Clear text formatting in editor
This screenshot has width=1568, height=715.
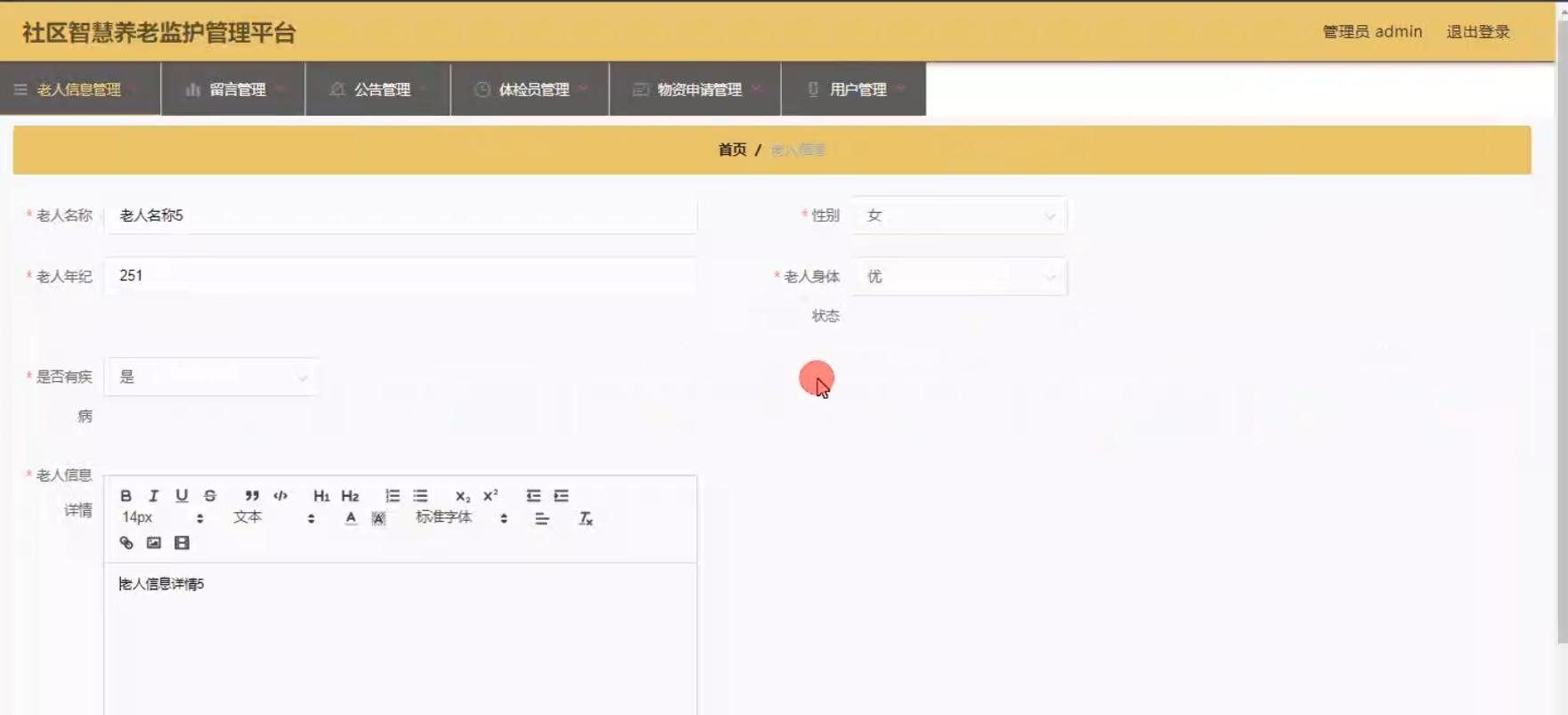coord(585,518)
